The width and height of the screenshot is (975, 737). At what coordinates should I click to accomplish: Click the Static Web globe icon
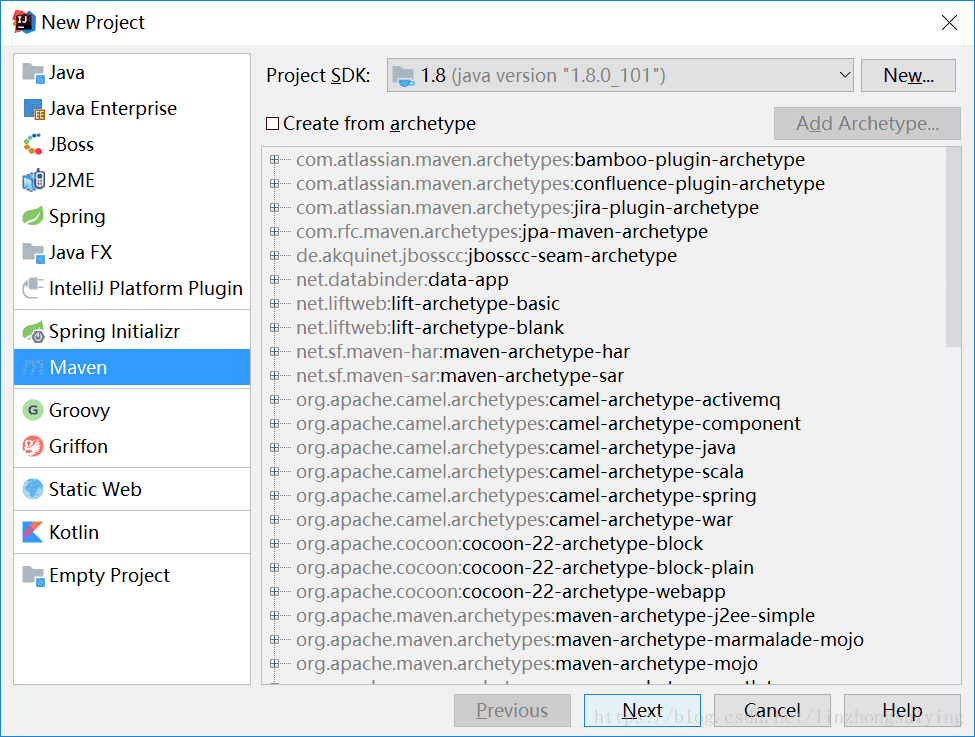pyautogui.click(x=34, y=489)
